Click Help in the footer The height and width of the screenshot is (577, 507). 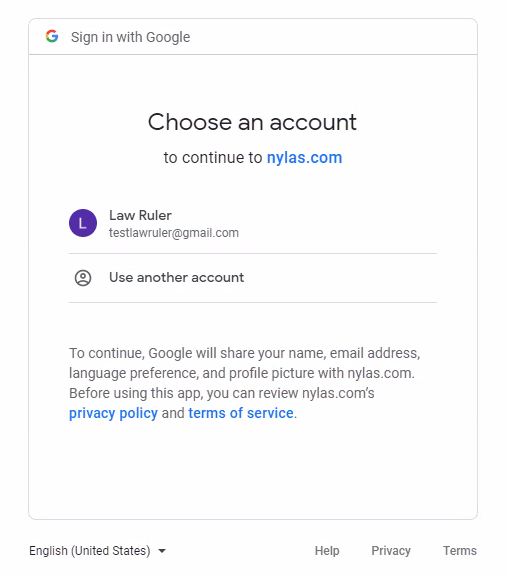[x=327, y=551]
